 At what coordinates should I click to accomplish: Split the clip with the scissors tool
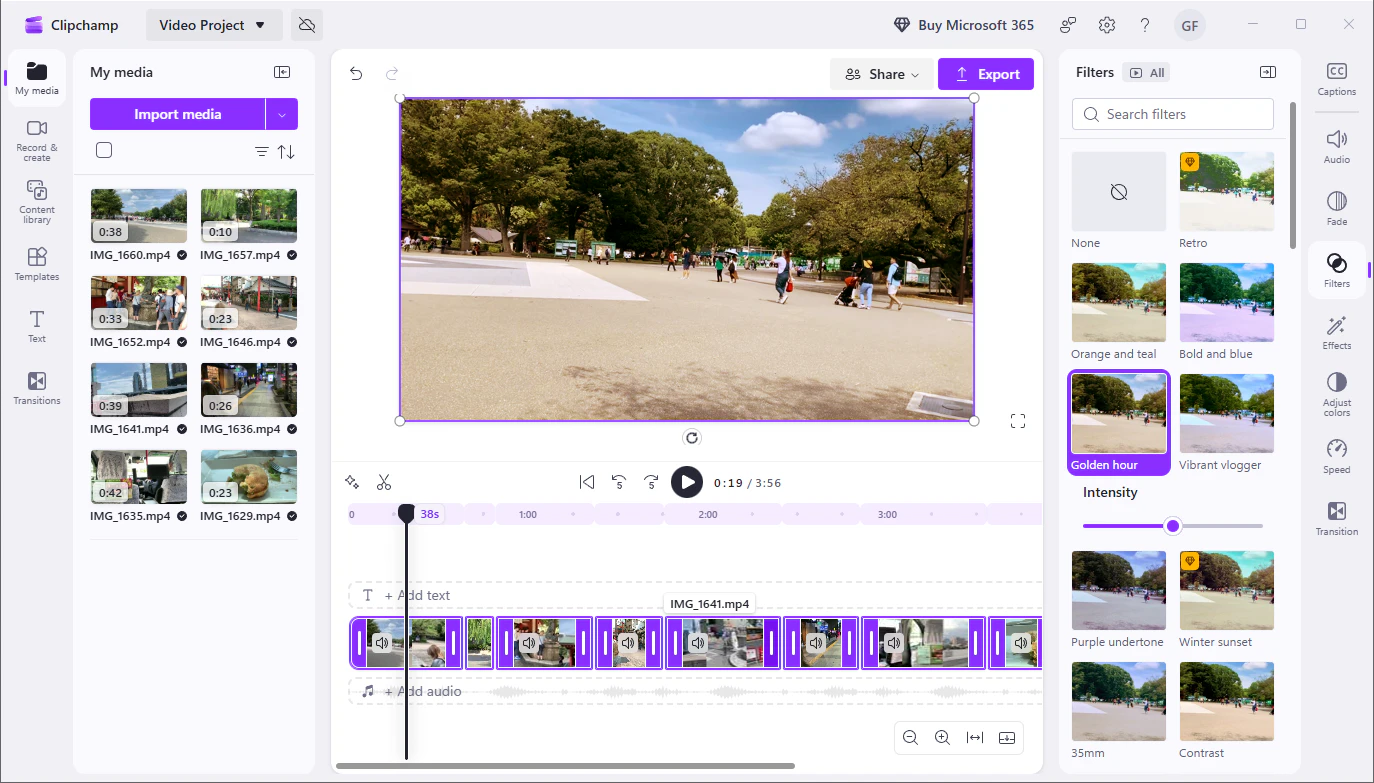tap(384, 481)
